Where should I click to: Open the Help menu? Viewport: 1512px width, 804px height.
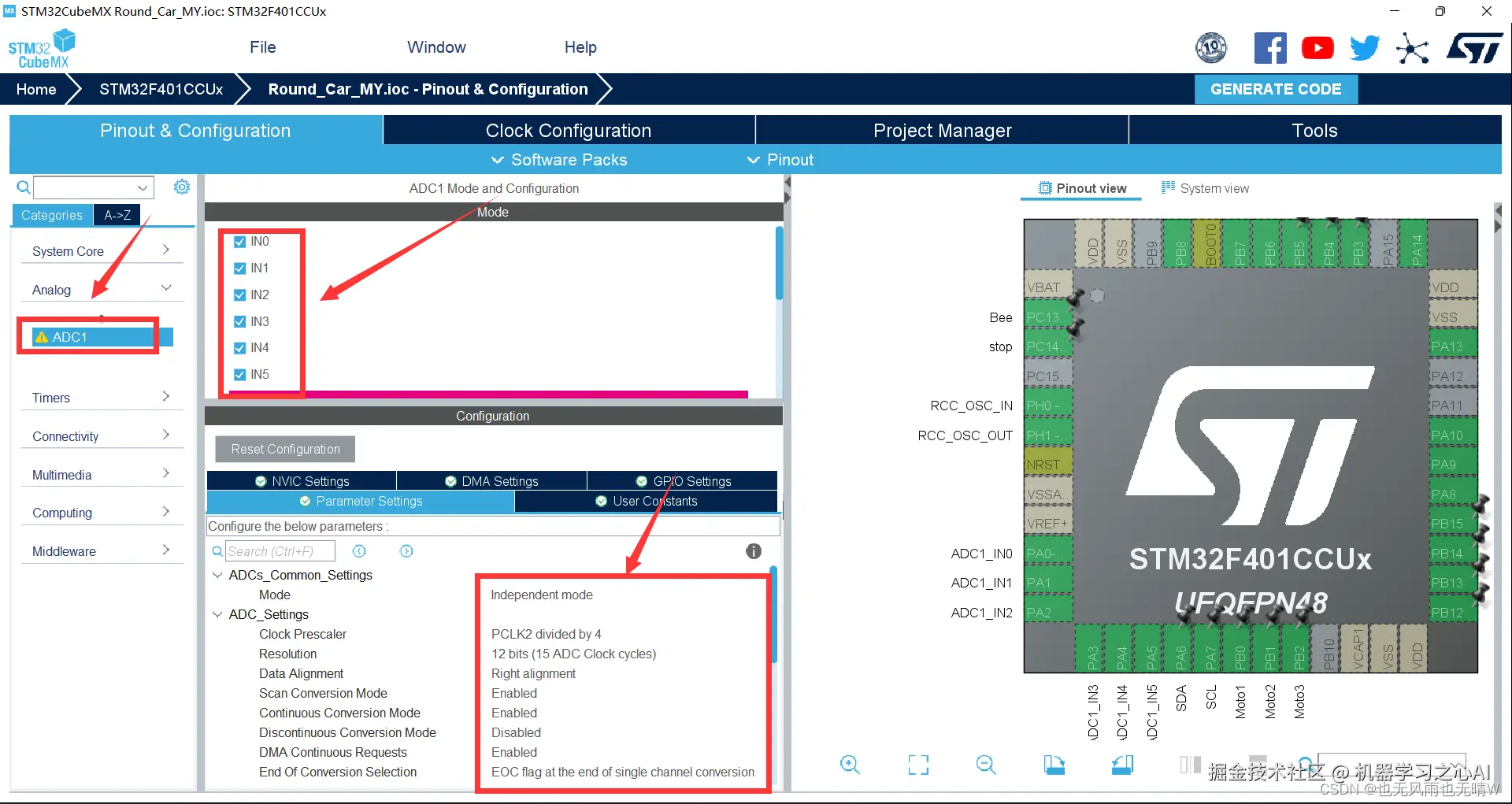[x=580, y=47]
